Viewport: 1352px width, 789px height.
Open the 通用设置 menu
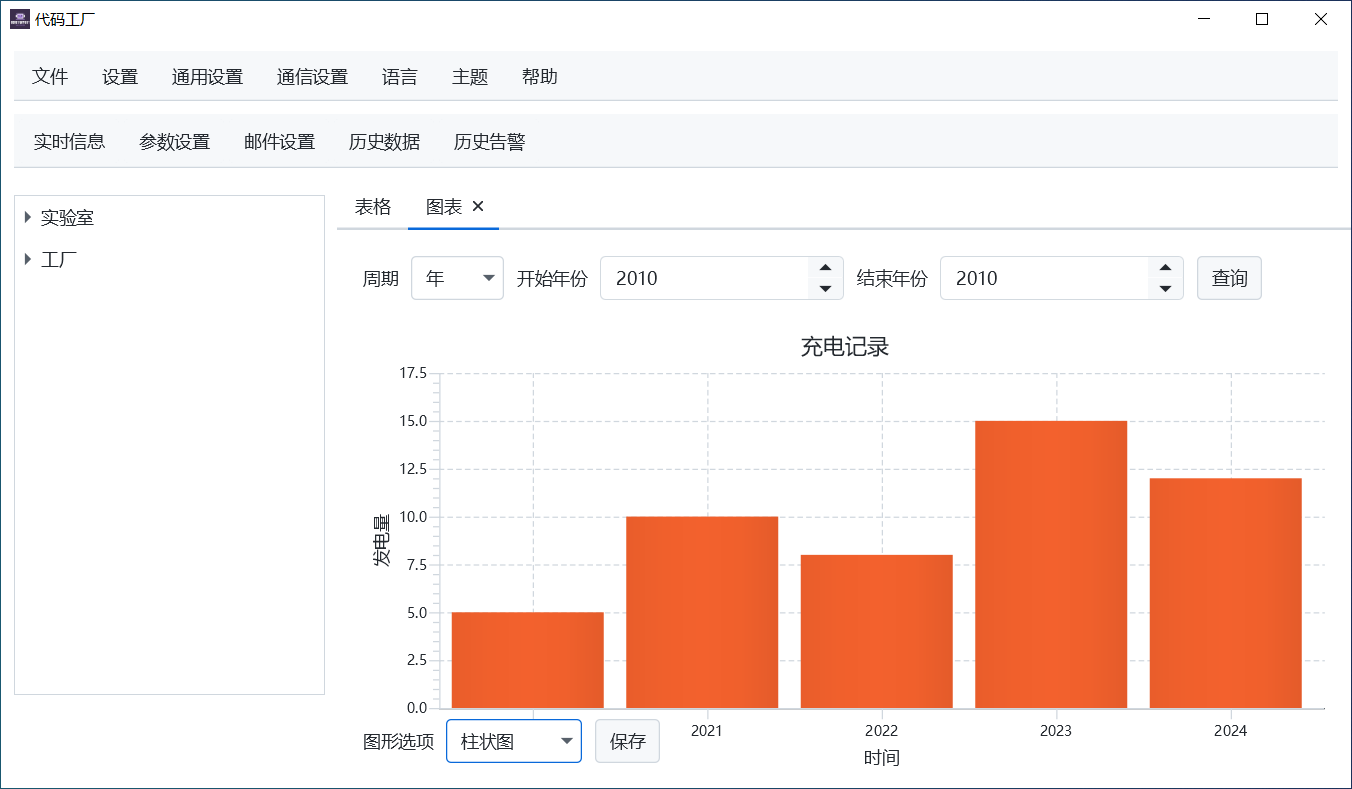click(207, 77)
